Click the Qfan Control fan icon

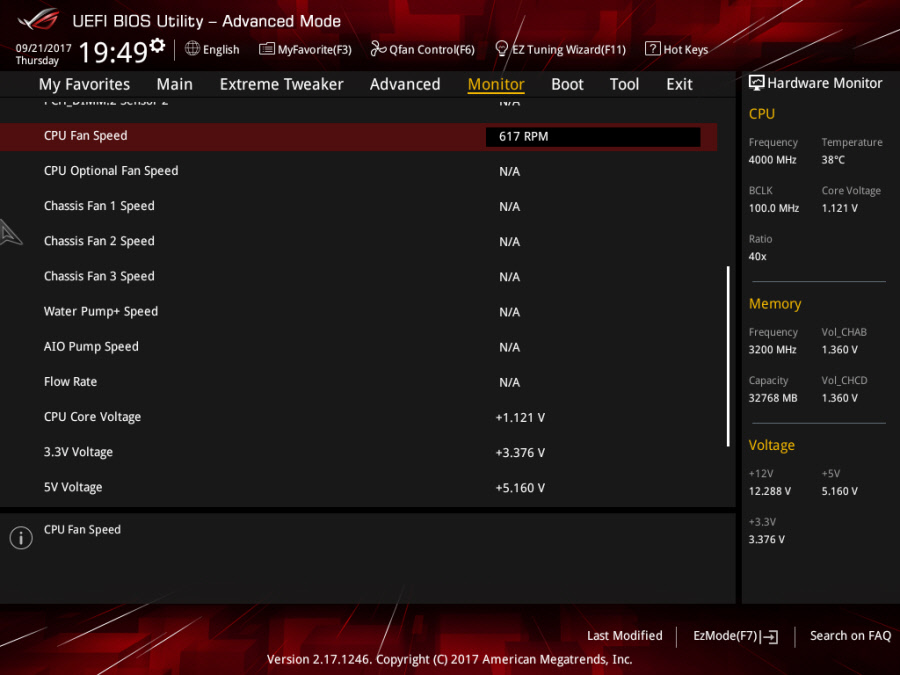(378, 49)
